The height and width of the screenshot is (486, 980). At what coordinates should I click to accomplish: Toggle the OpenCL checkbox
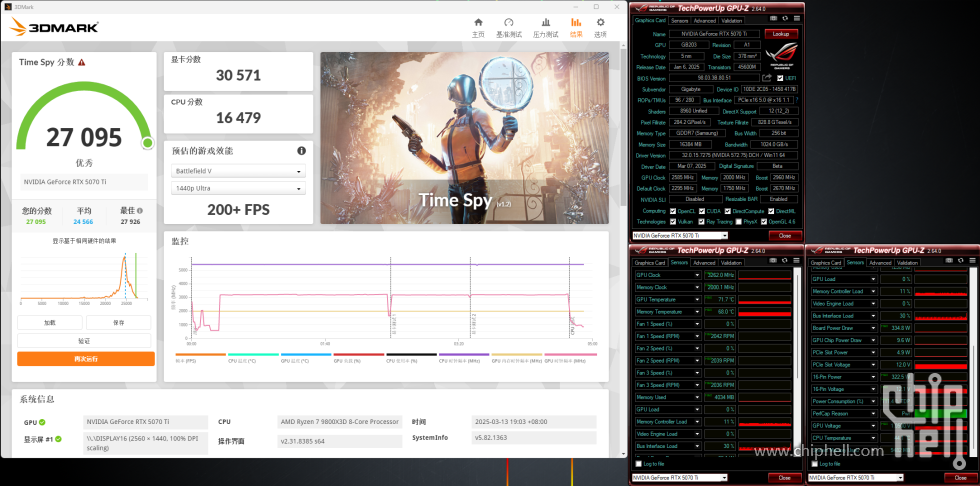pyautogui.click(x=672, y=211)
